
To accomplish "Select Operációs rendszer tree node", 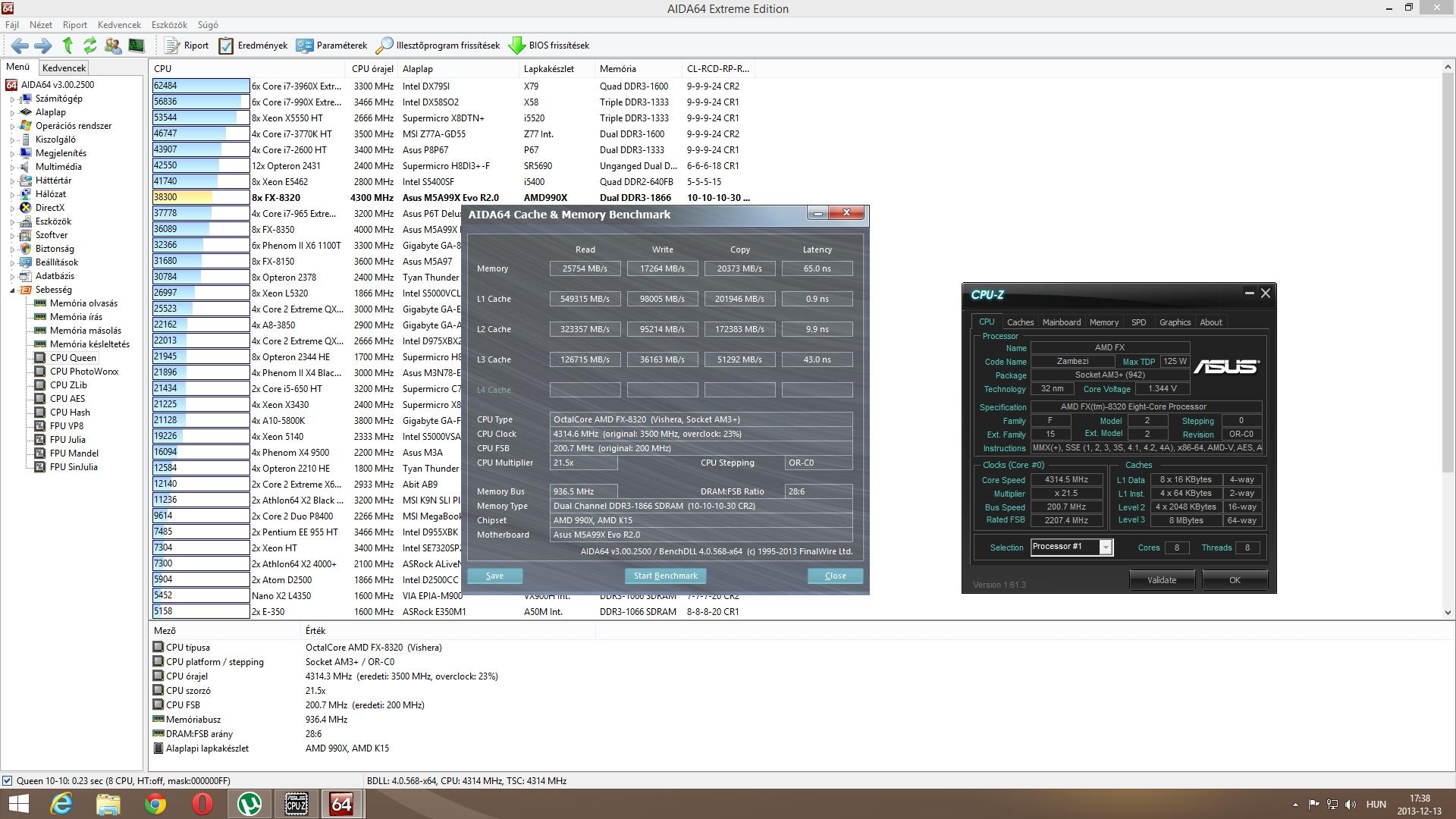I will [74, 126].
